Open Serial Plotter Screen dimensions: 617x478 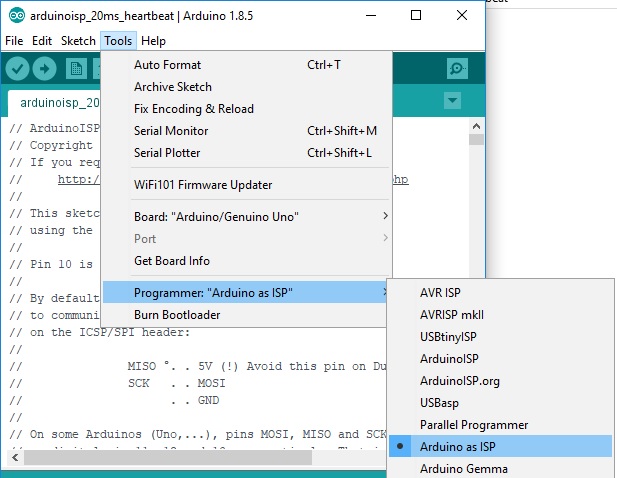(x=247, y=153)
